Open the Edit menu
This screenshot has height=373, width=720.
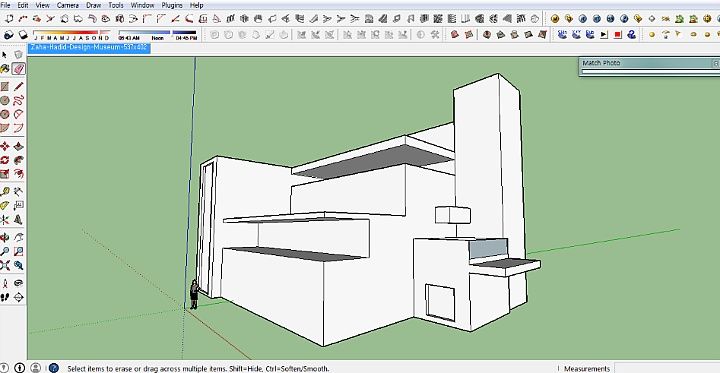(x=22, y=5)
